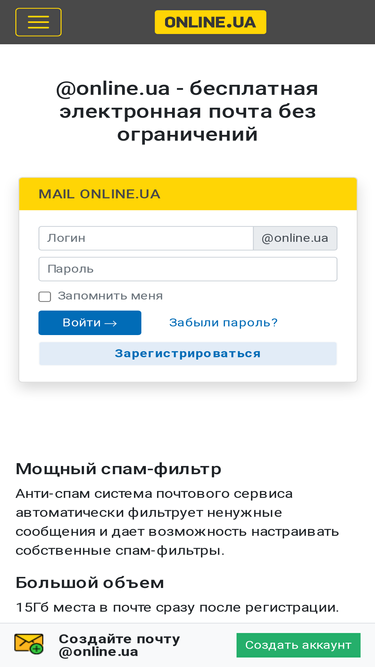Click the ONLINE.UA yellow logo

point(210,22)
